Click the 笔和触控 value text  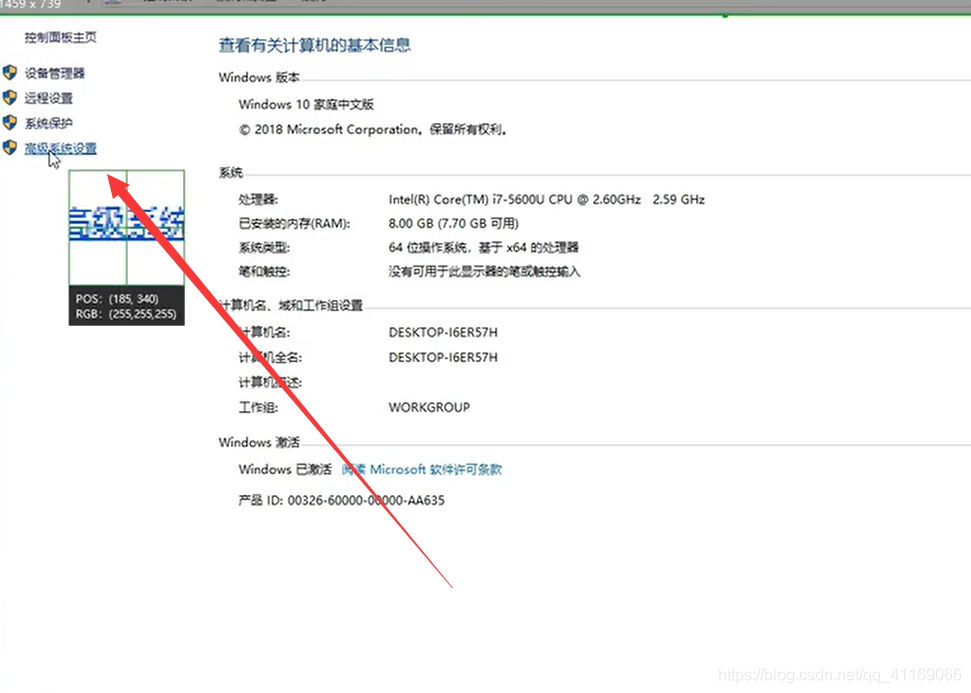(484, 271)
